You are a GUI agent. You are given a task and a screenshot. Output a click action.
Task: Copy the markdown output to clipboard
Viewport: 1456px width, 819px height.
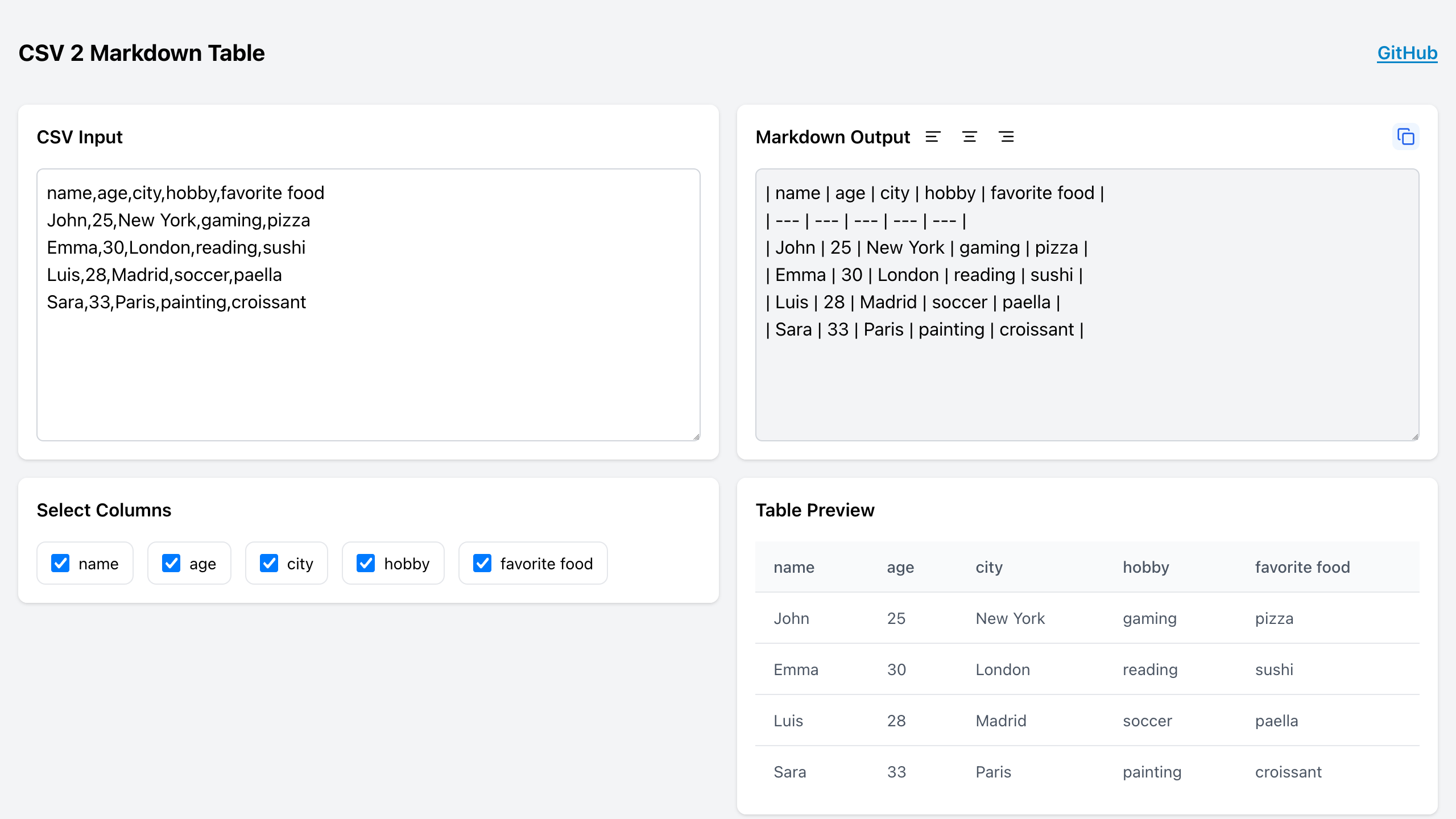pyautogui.click(x=1405, y=136)
